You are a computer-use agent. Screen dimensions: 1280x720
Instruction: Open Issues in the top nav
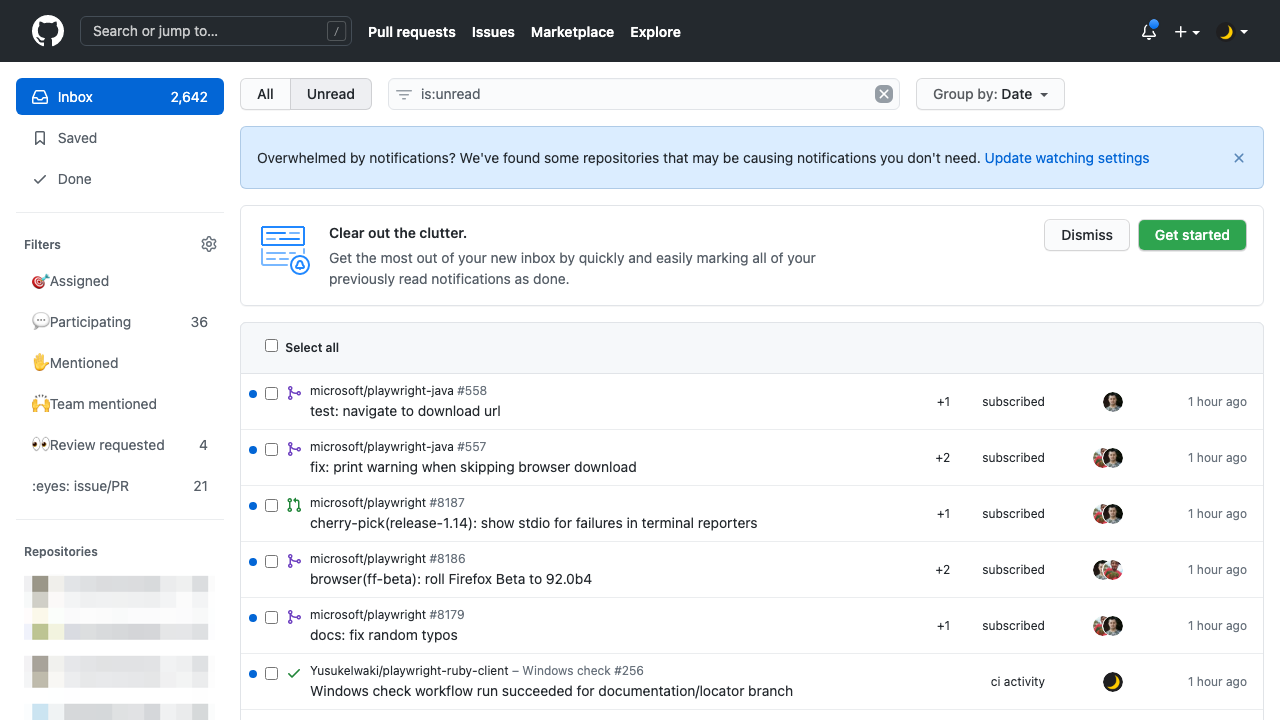[x=493, y=32]
